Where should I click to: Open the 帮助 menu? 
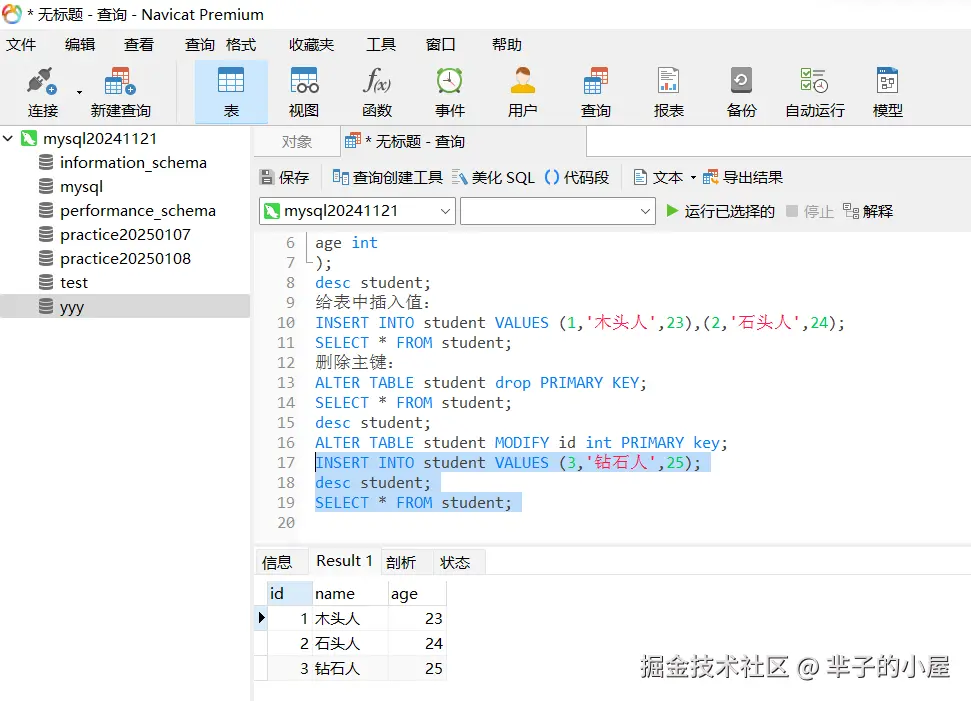click(507, 45)
